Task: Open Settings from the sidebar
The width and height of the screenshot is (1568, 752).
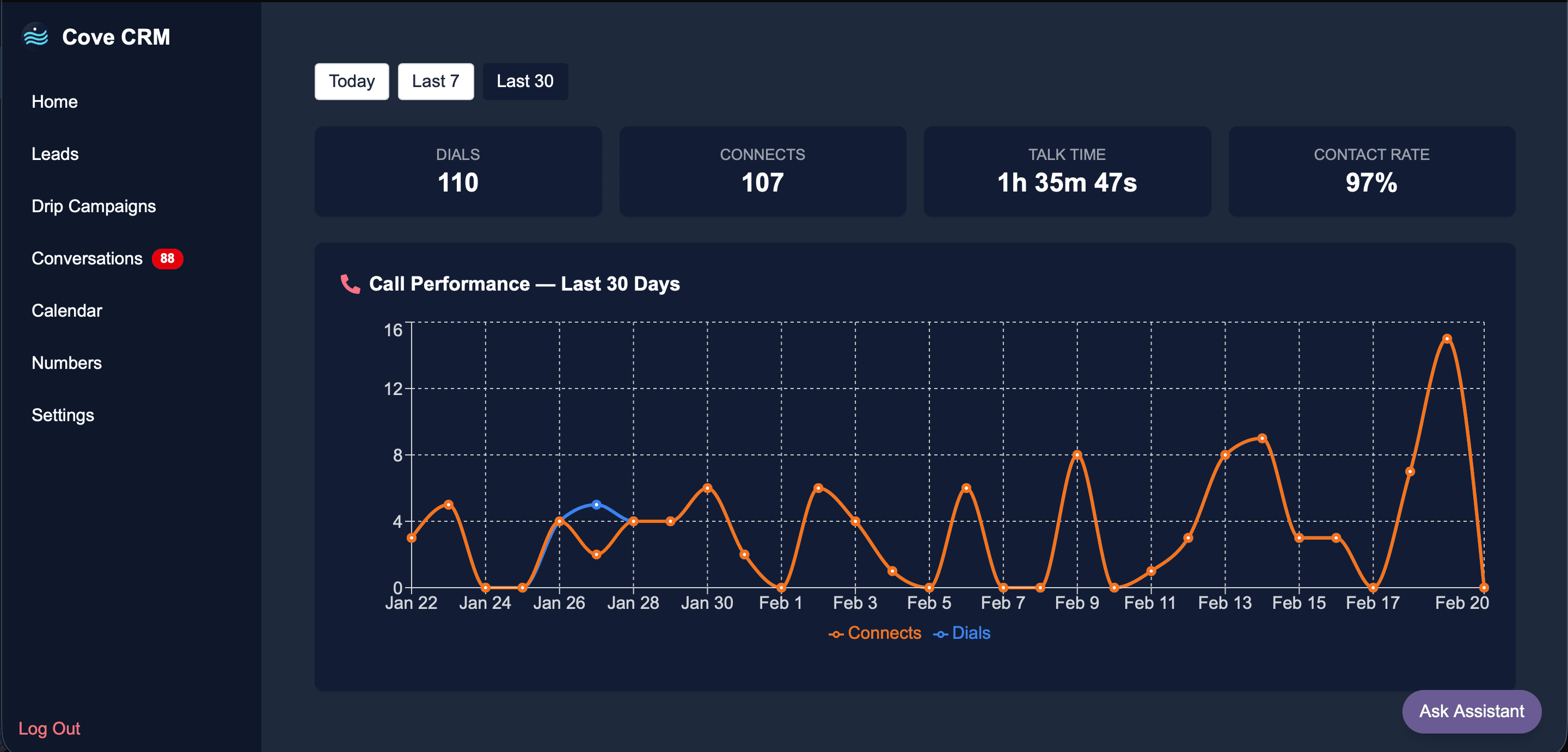Action: tap(63, 415)
